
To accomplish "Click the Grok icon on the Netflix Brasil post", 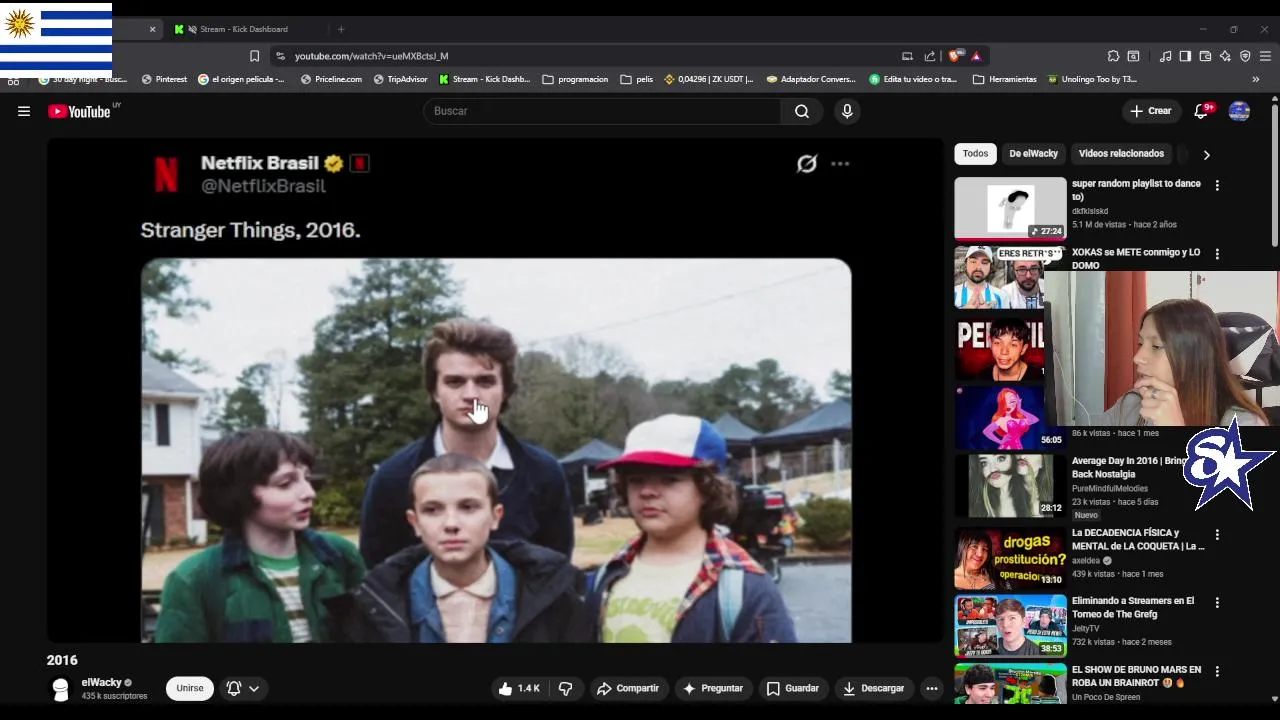I will [x=807, y=164].
